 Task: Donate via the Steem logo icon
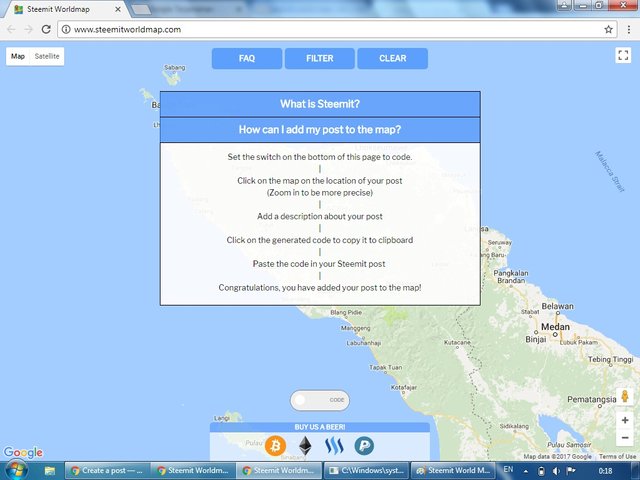334,445
